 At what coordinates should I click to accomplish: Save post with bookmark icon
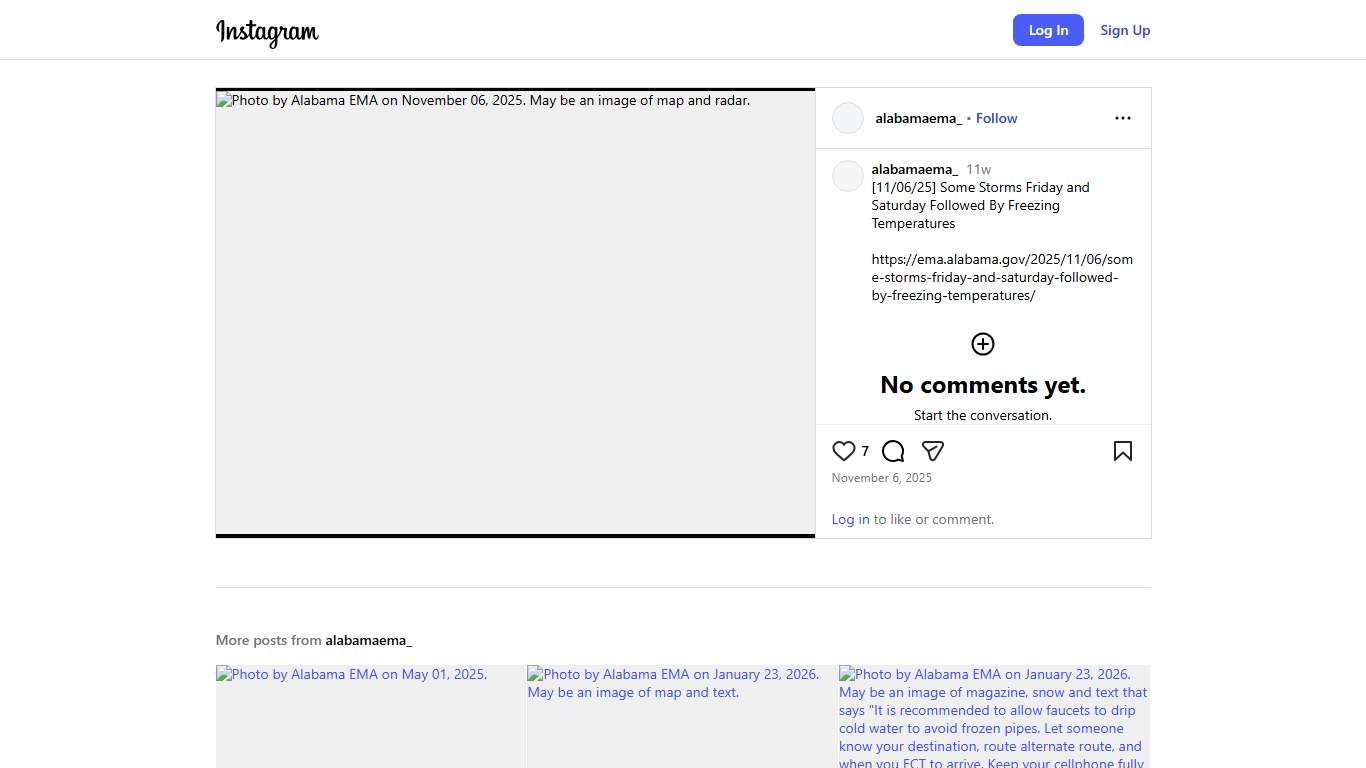[x=1122, y=451]
